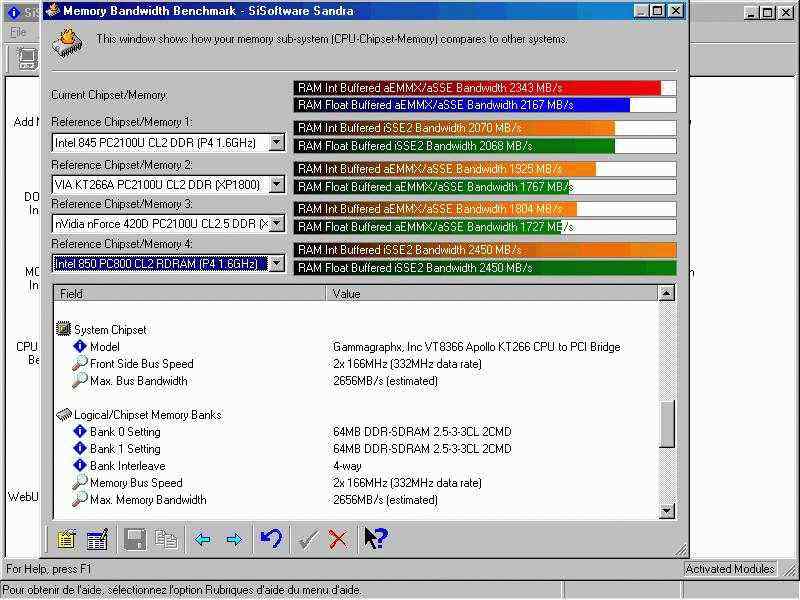Click the orange RAM Int Buffered iSSE2 2450 MB/s bar
The width and height of the screenshot is (800, 600).
[x=485, y=249]
